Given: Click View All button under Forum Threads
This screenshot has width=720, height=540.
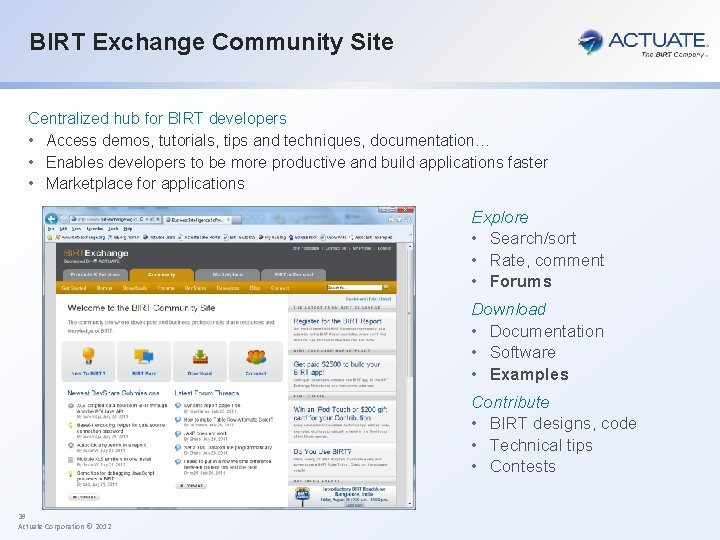Looking at the screenshot, I should tap(191, 485).
